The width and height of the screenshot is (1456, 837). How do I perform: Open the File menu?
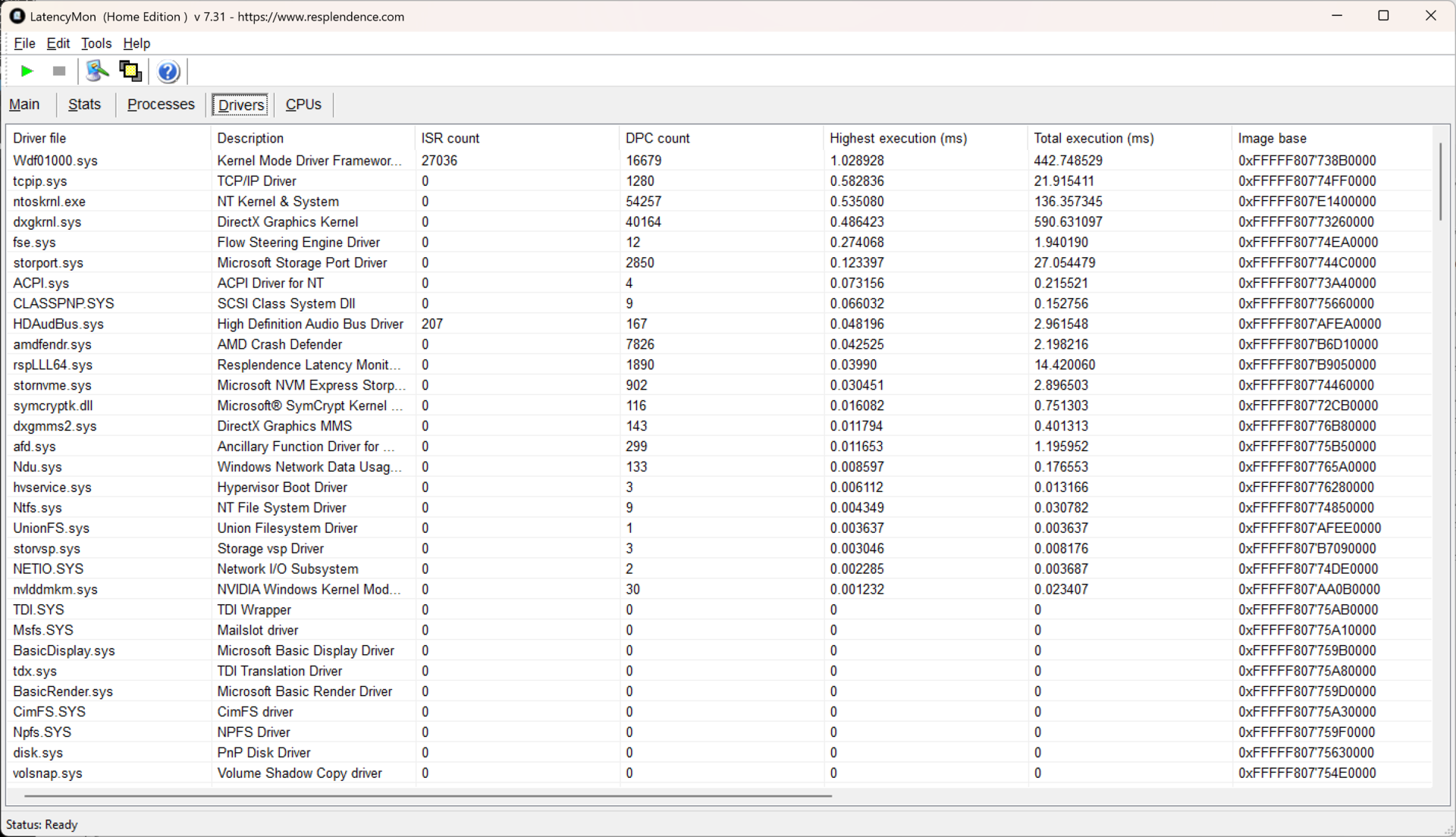point(24,43)
